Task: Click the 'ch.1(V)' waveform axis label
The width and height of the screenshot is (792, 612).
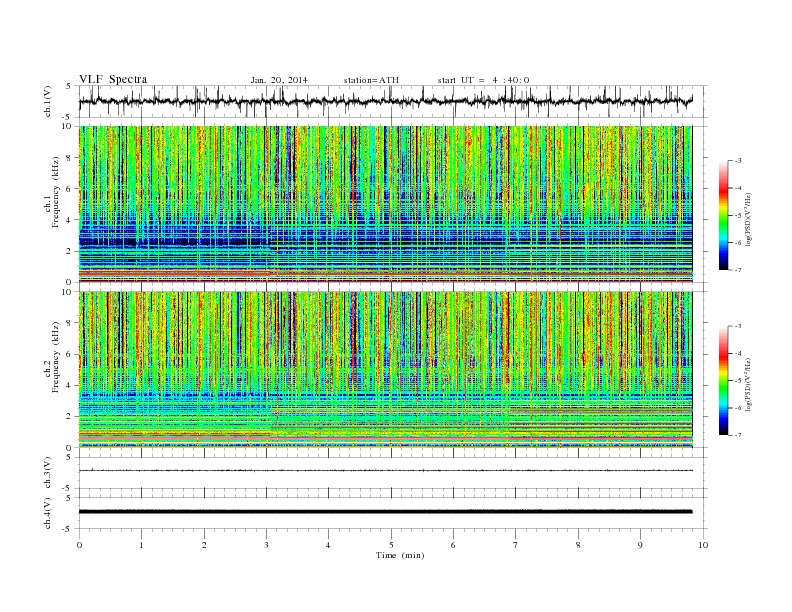Action: tap(48, 101)
